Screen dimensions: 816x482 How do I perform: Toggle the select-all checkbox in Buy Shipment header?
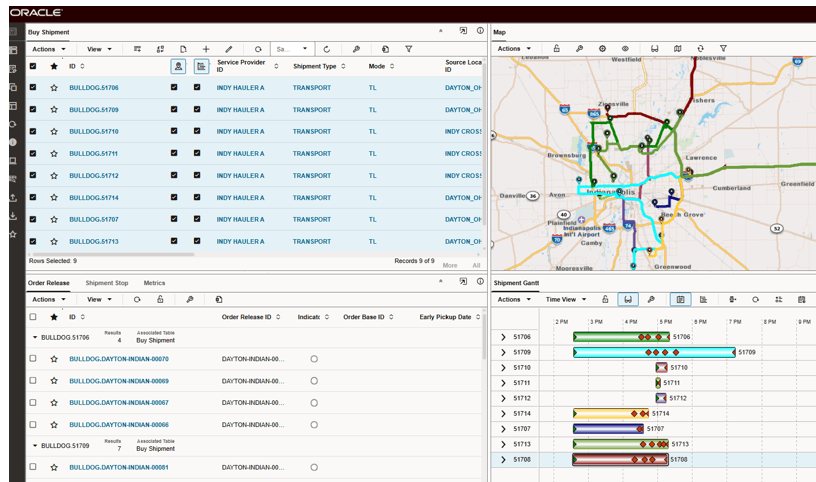[33, 66]
